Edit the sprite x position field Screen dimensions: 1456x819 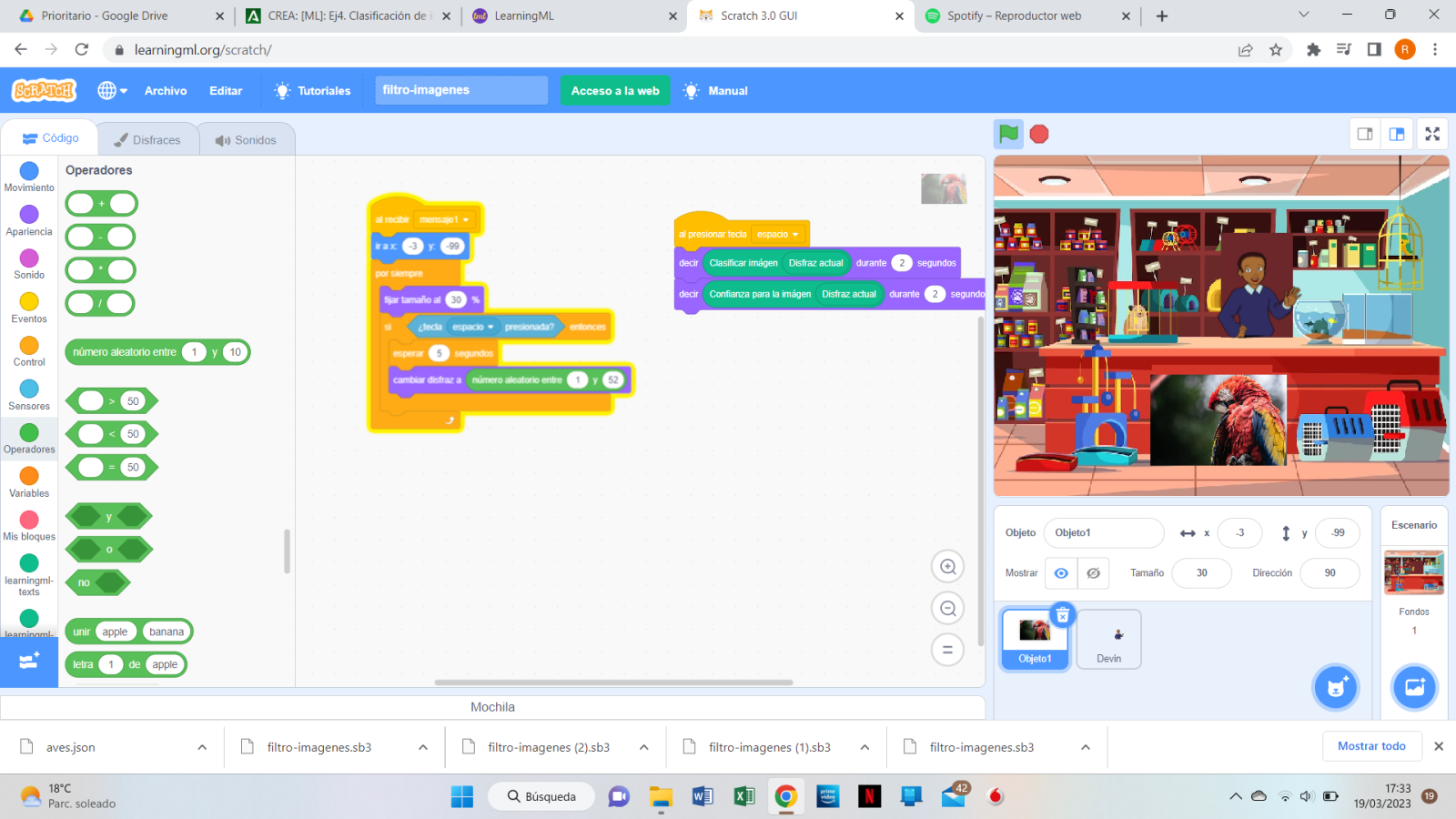[1239, 533]
